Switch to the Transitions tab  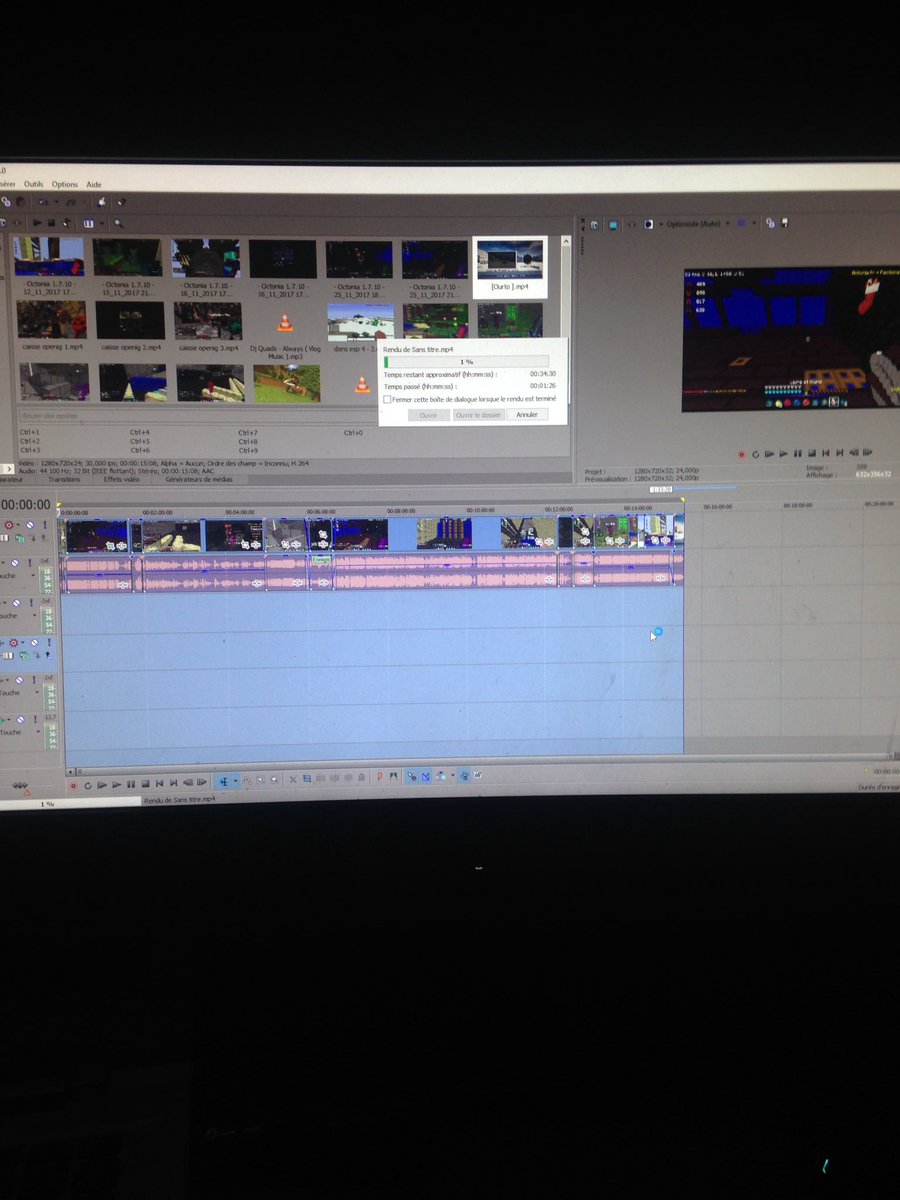click(64, 479)
